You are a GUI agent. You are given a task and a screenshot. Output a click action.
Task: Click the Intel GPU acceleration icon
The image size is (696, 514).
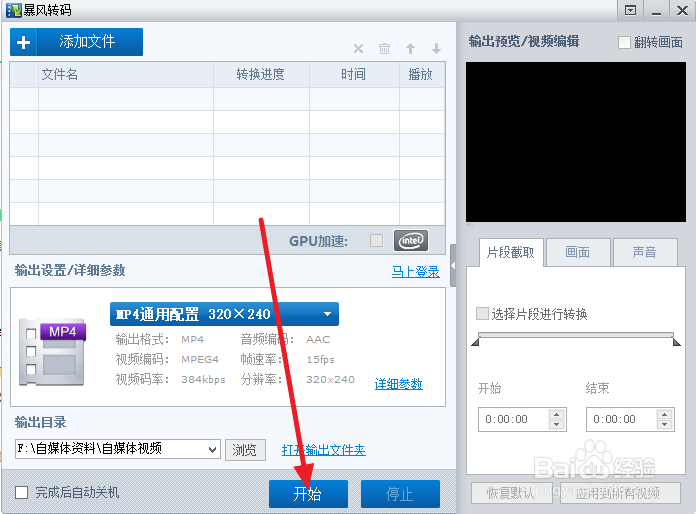pyautogui.click(x=411, y=241)
